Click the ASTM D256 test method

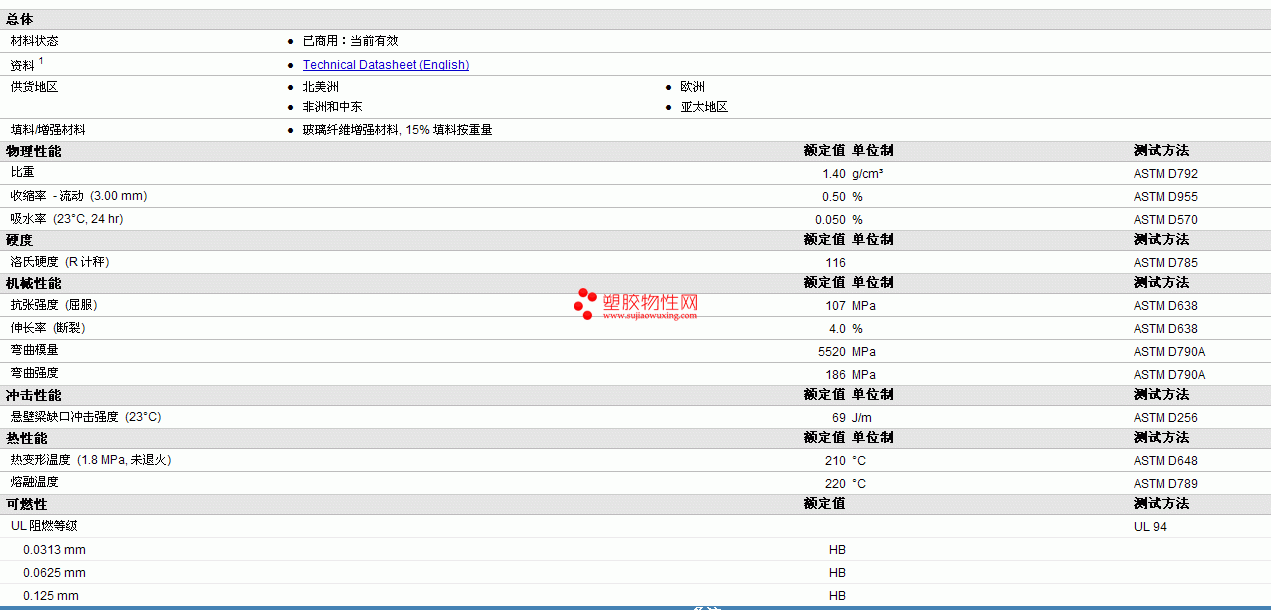point(1165,418)
